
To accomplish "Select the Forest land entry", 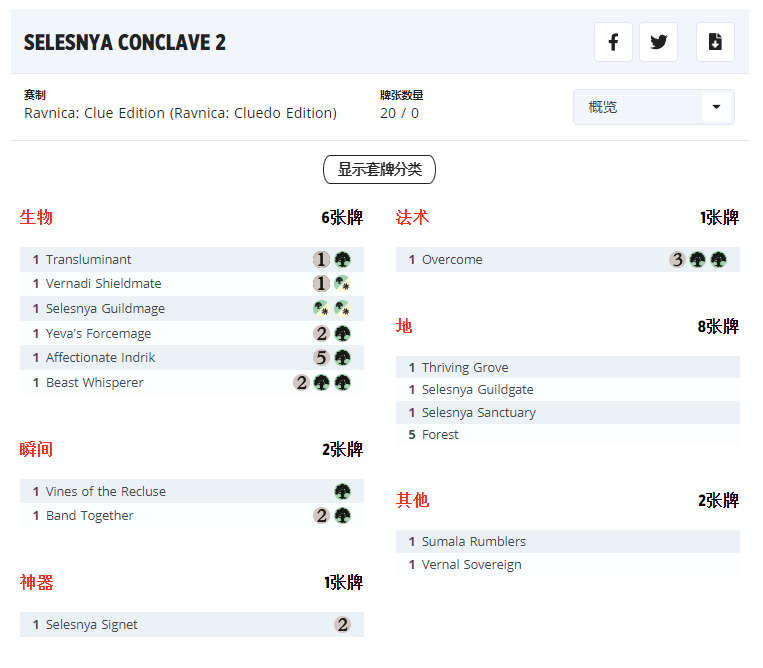I will [440, 435].
